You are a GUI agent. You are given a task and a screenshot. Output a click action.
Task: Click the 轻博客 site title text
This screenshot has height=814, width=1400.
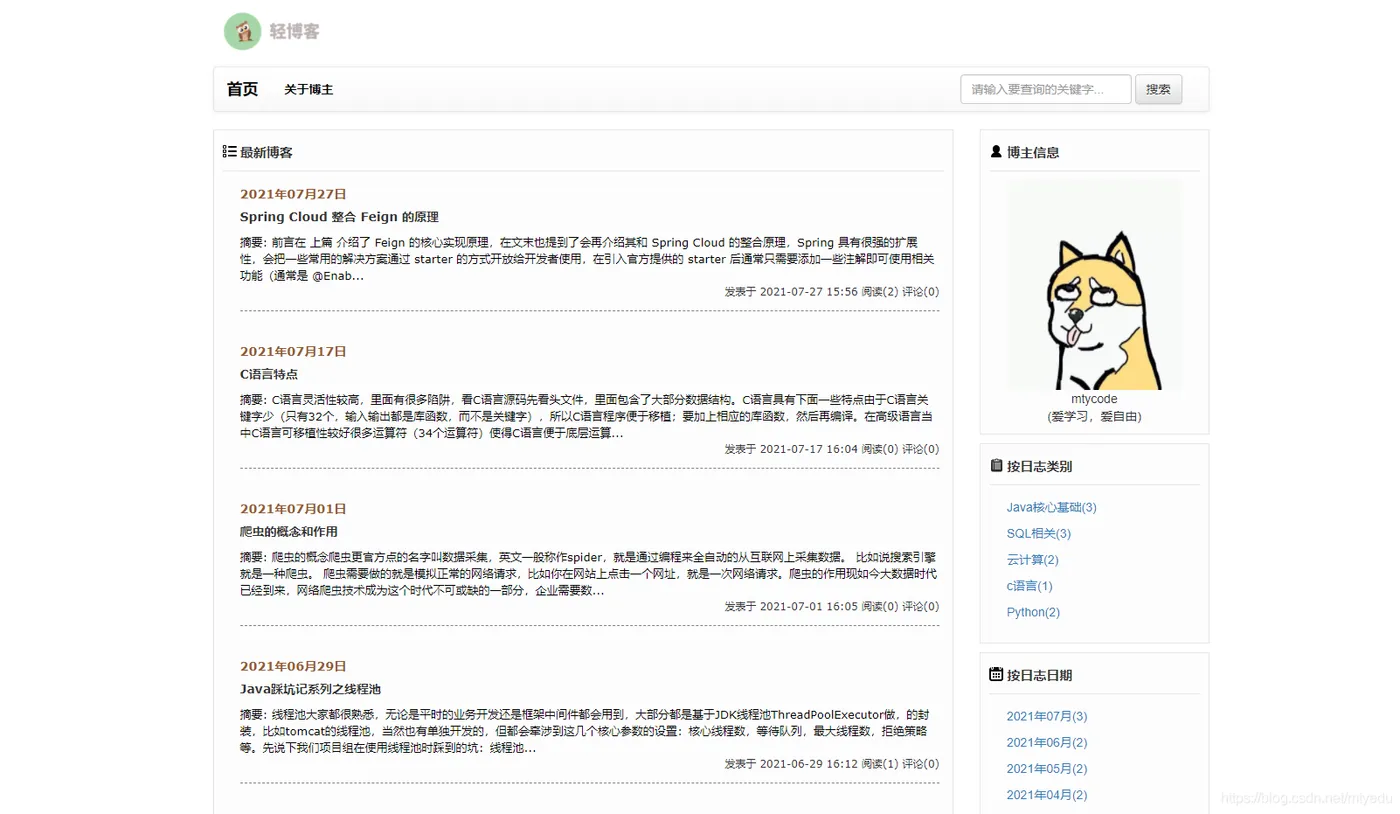click(x=294, y=32)
